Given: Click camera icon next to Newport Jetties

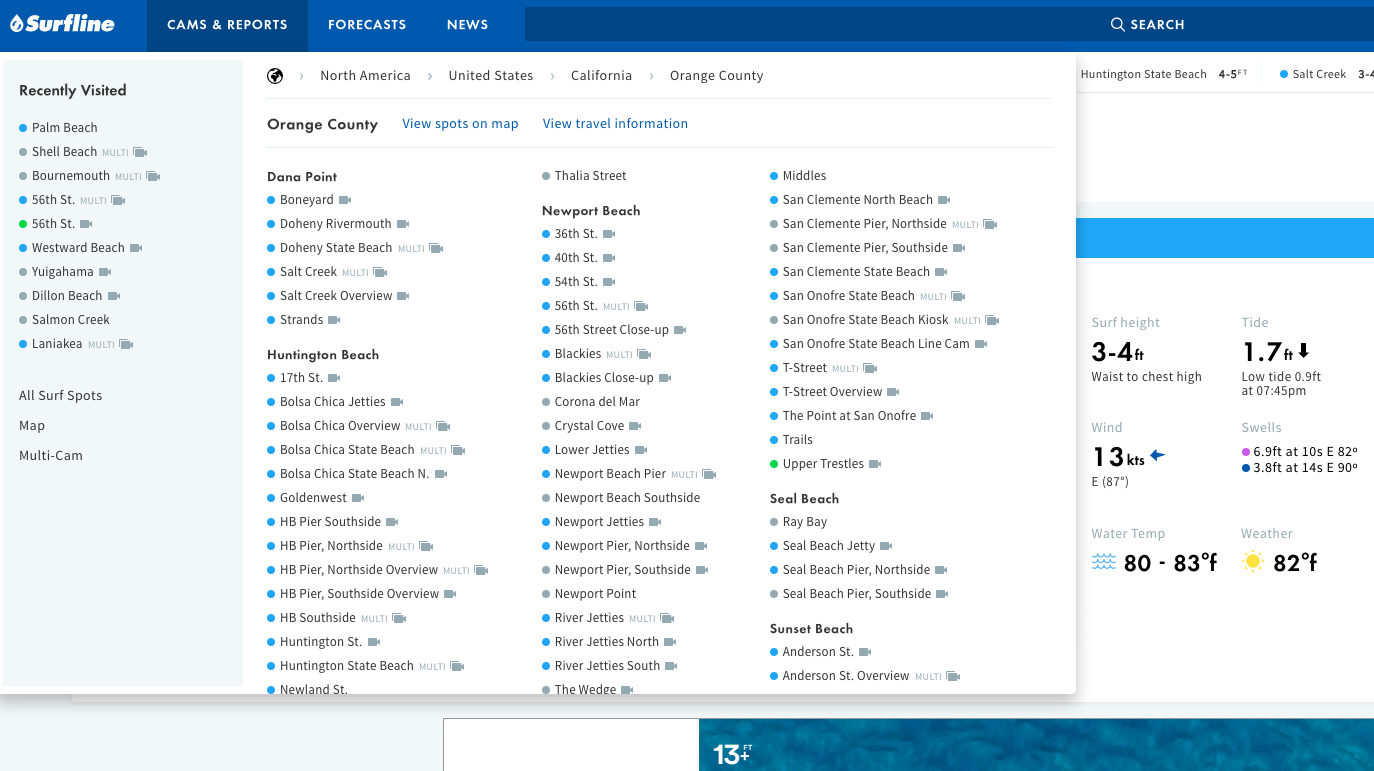Looking at the screenshot, I should [655, 522].
